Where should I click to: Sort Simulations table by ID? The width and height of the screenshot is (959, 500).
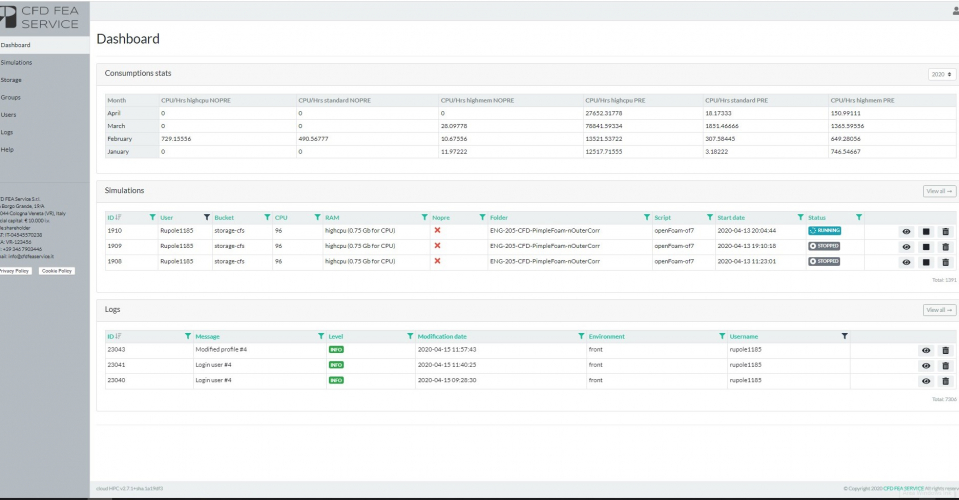pos(114,217)
